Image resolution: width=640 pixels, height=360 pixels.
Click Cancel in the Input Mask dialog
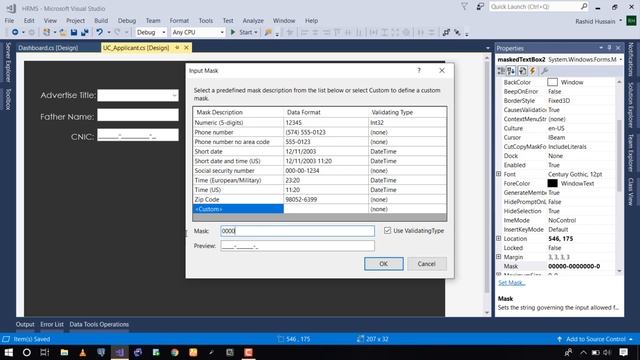(427, 264)
